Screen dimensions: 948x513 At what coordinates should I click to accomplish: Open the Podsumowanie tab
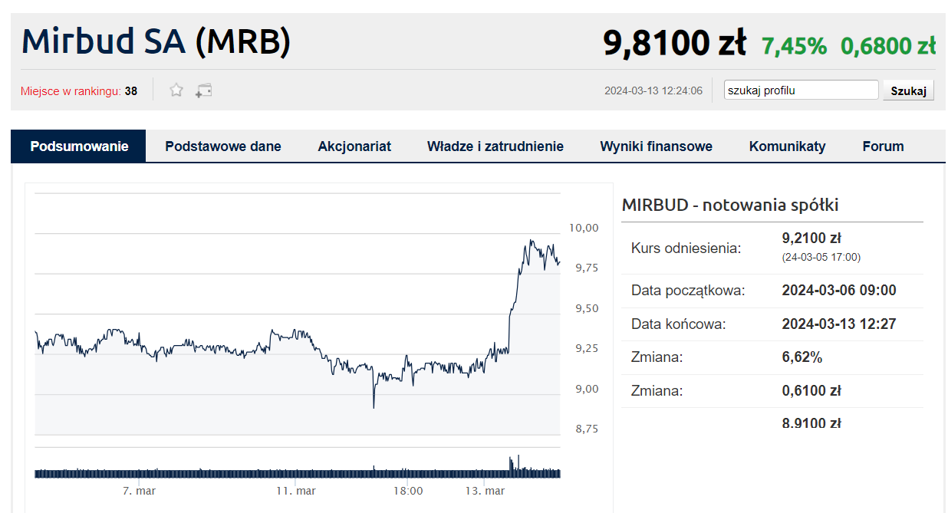tap(79, 146)
